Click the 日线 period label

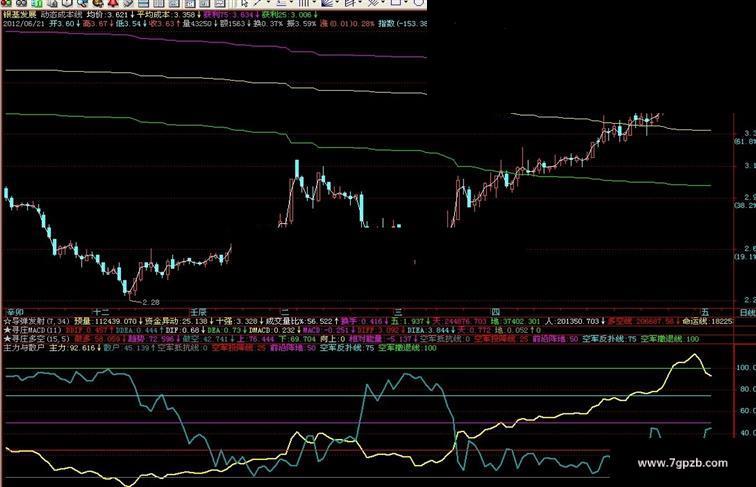tap(747, 313)
